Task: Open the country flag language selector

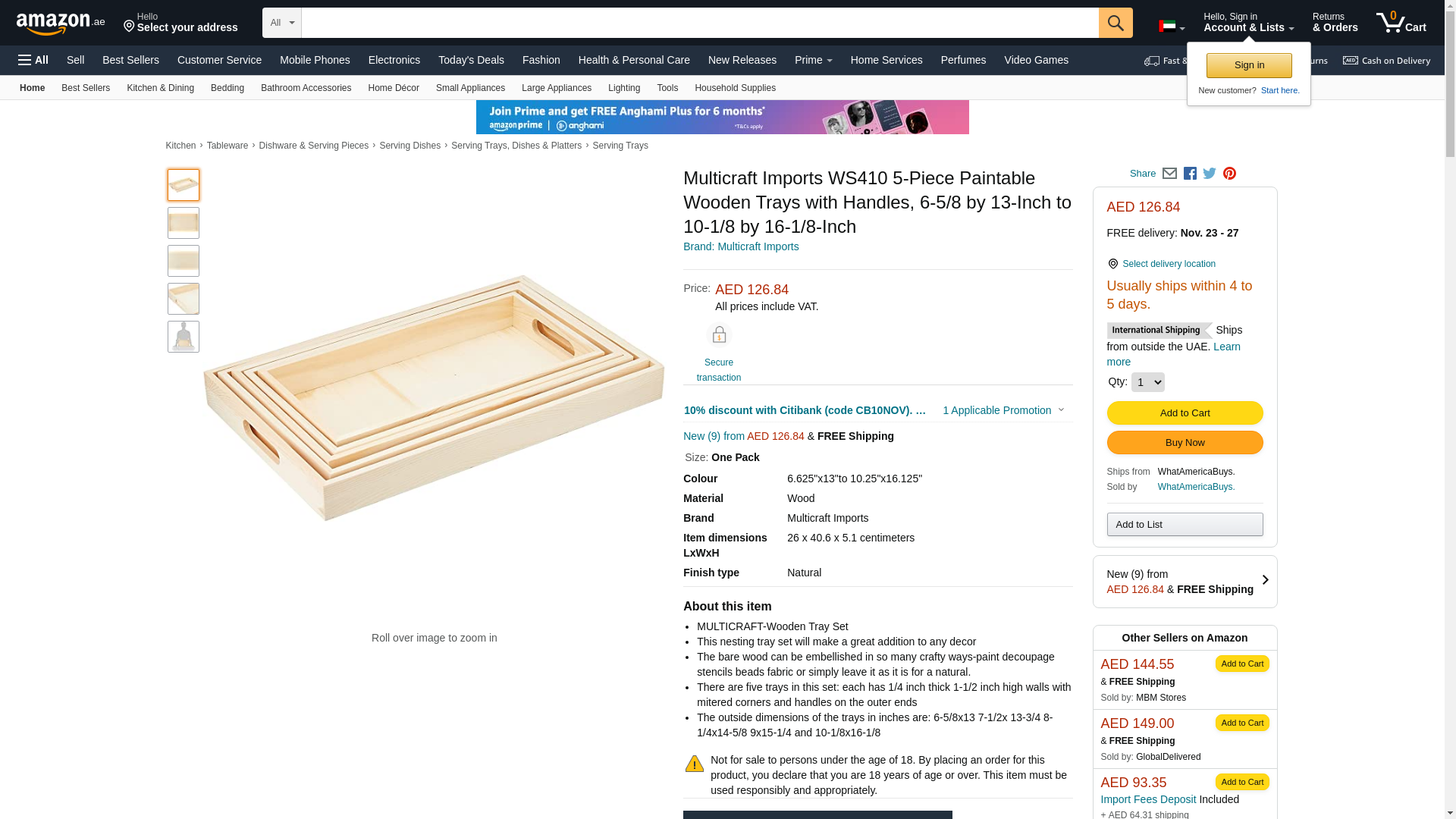Action: [x=1171, y=27]
